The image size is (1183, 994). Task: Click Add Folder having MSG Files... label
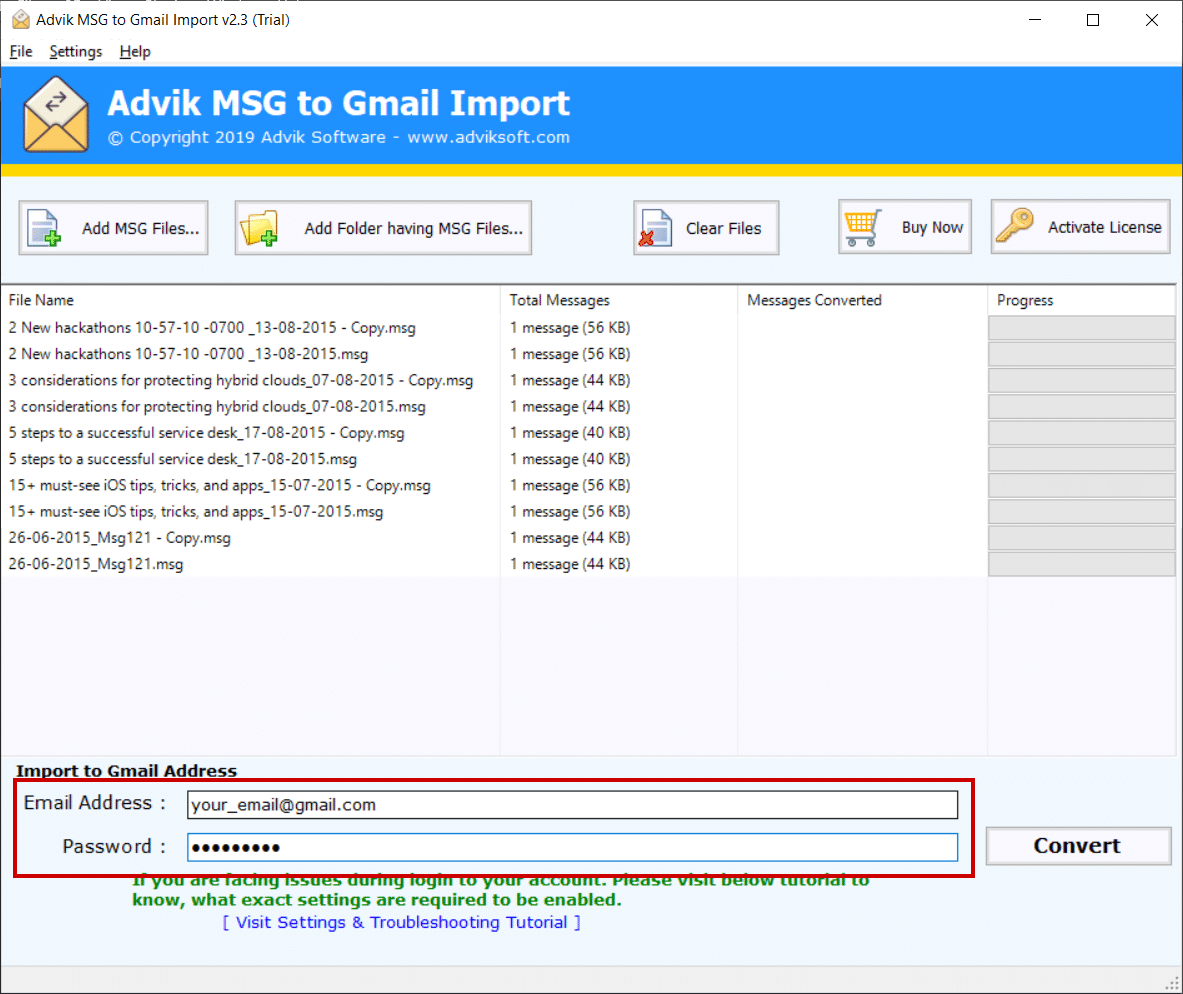click(413, 228)
